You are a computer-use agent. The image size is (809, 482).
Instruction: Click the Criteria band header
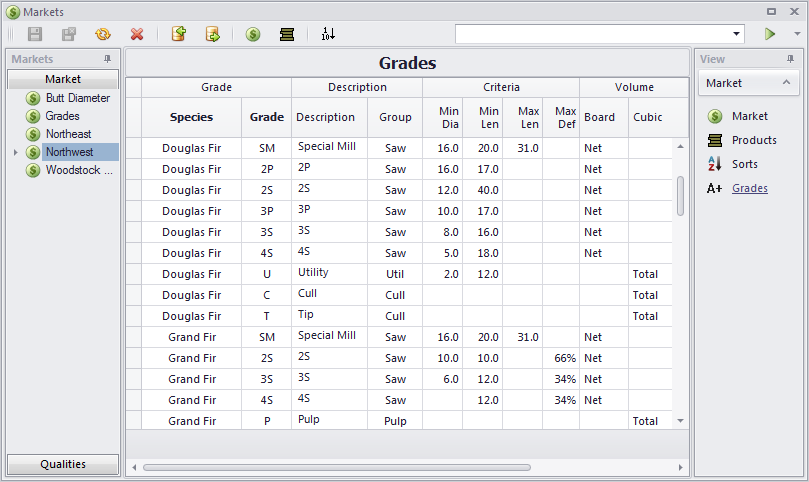(x=501, y=87)
